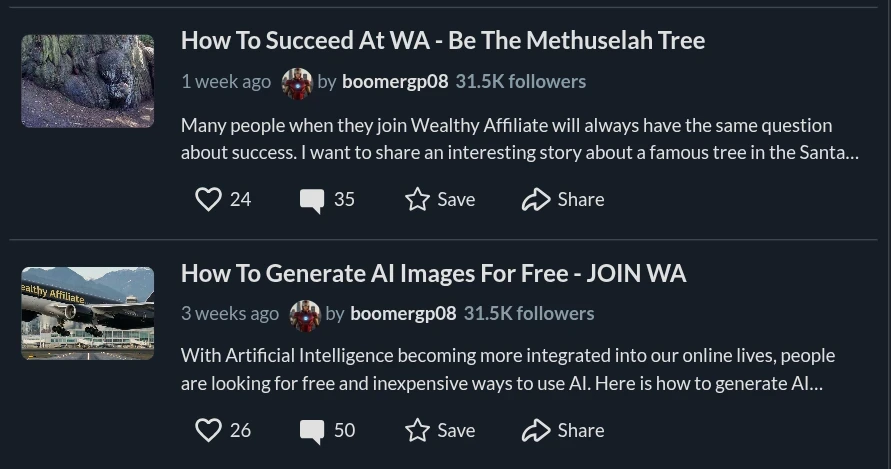Visit boomergp08 profile from AI Images post
The width and height of the screenshot is (891, 469).
point(403,314)
